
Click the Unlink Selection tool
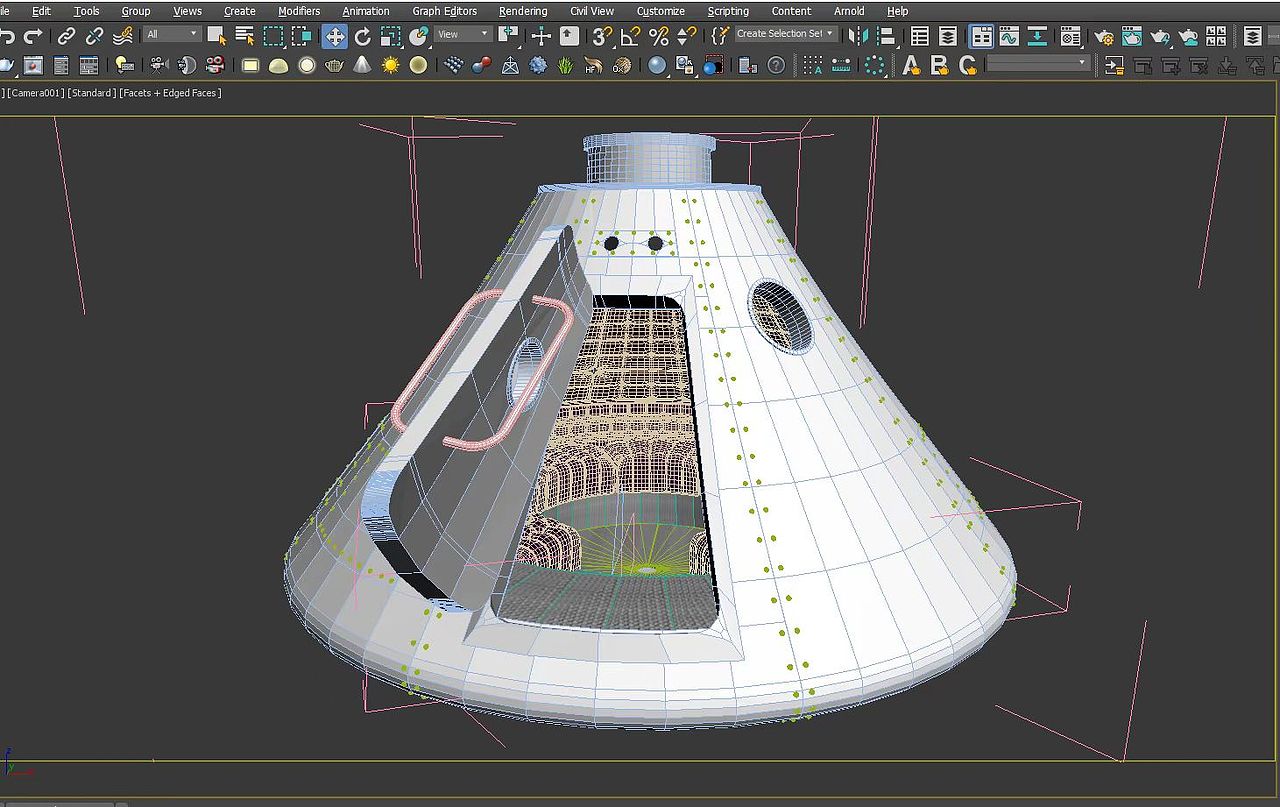[x=94, y=37]
